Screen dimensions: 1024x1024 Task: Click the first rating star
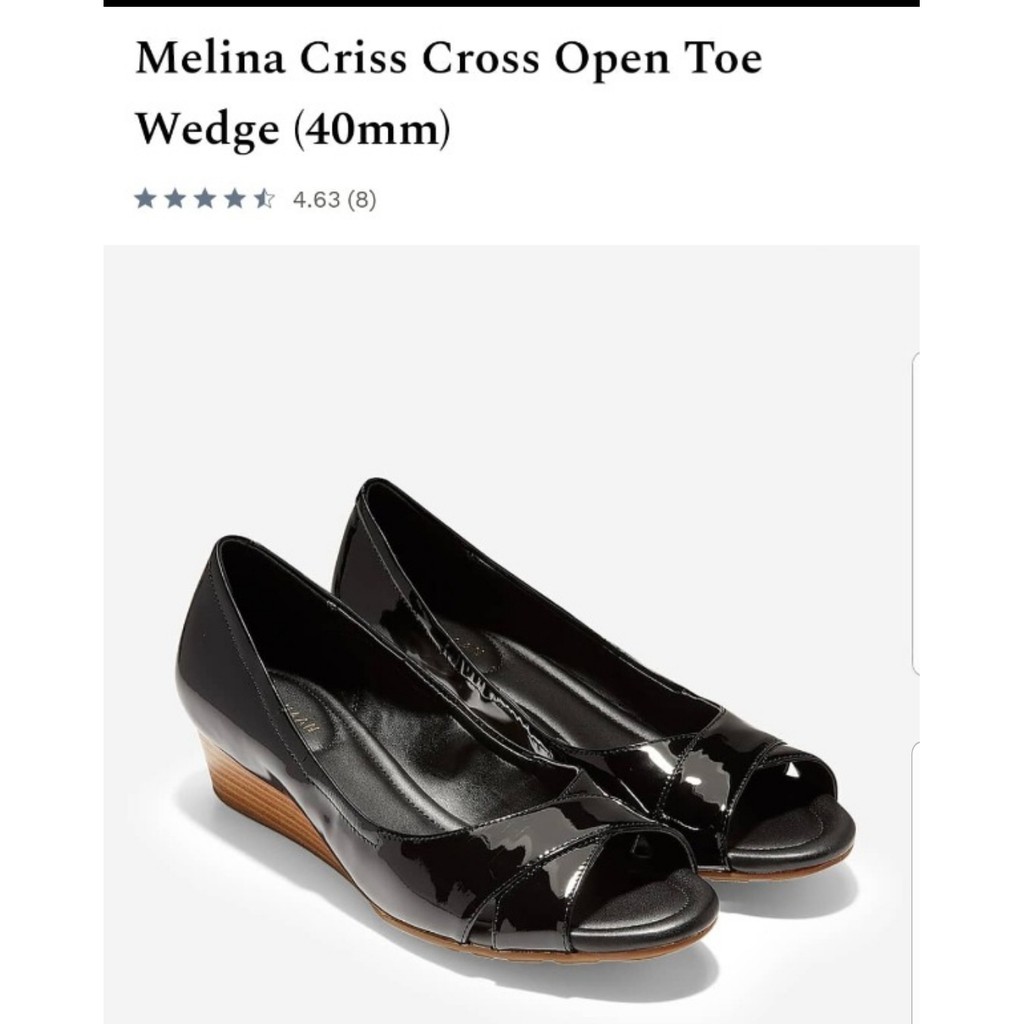145,199
